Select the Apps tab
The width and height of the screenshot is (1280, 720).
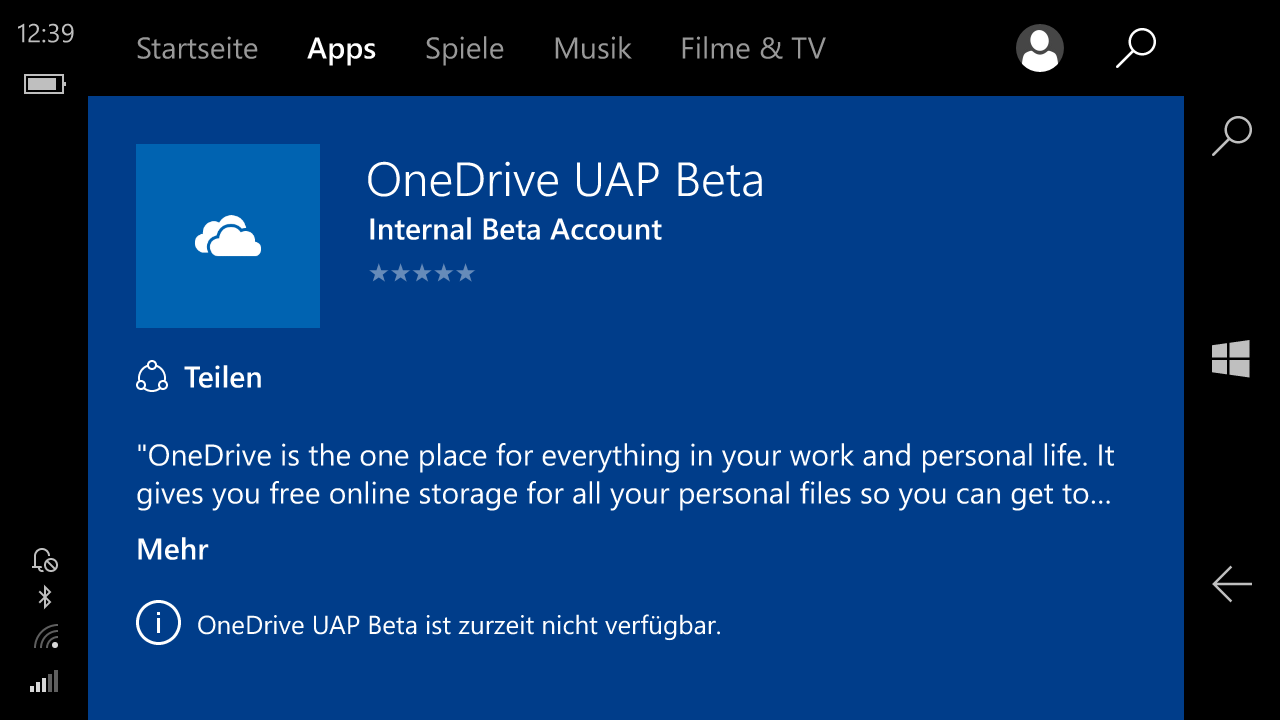pos(342,49)
